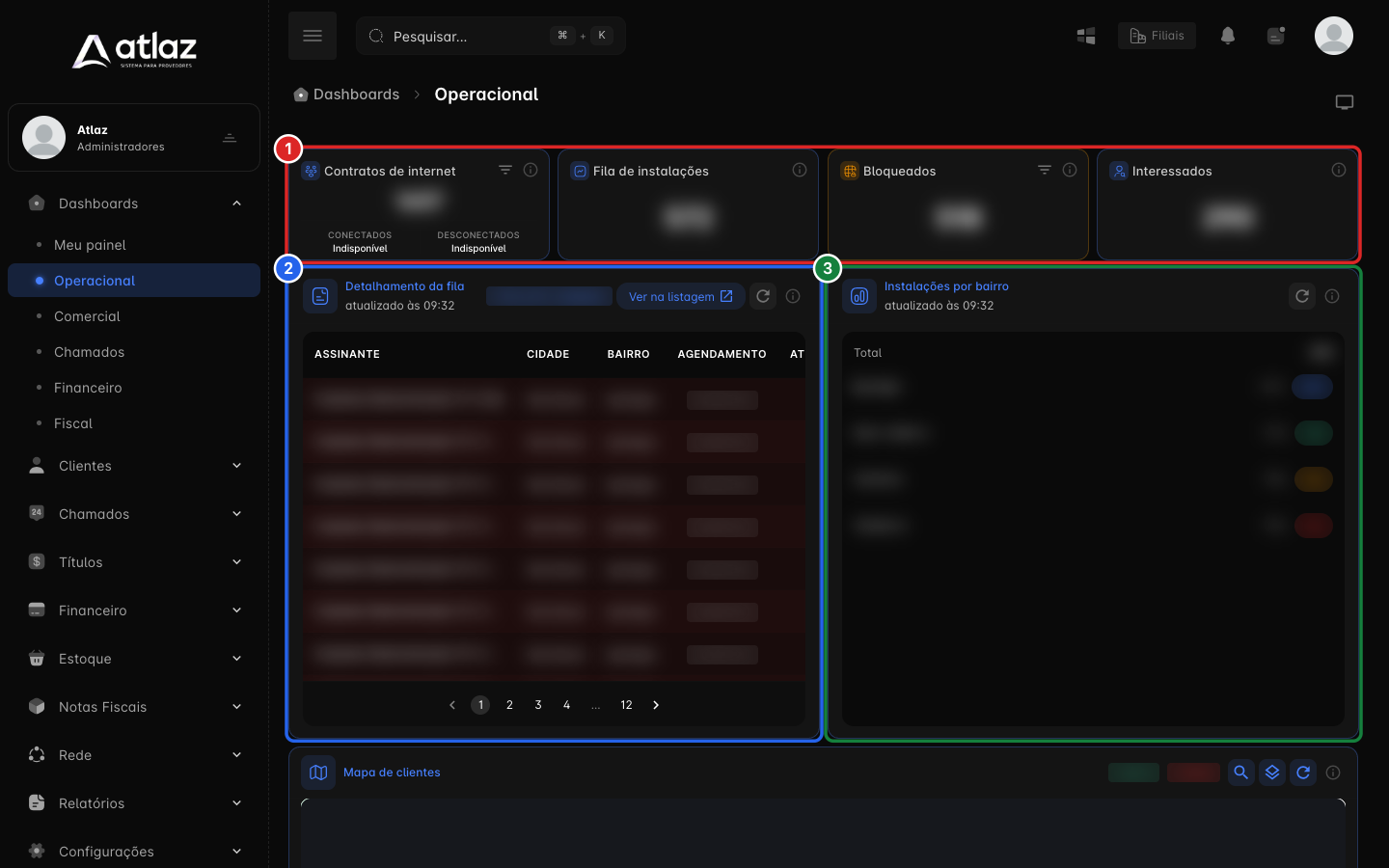Toggle the red map status filter
This screenshot has height=868, width=1389.
point(1193,773)
